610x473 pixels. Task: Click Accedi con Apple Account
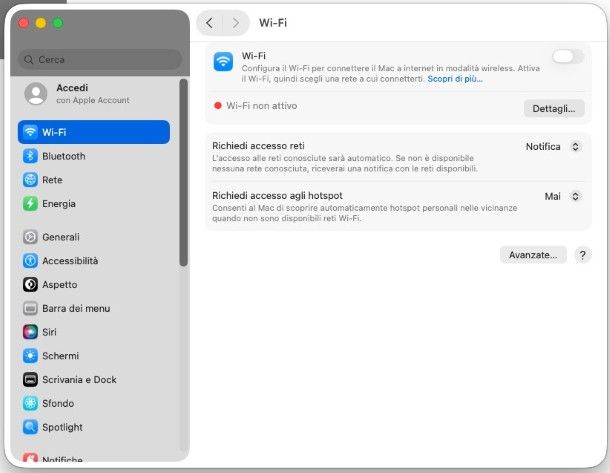93,94
